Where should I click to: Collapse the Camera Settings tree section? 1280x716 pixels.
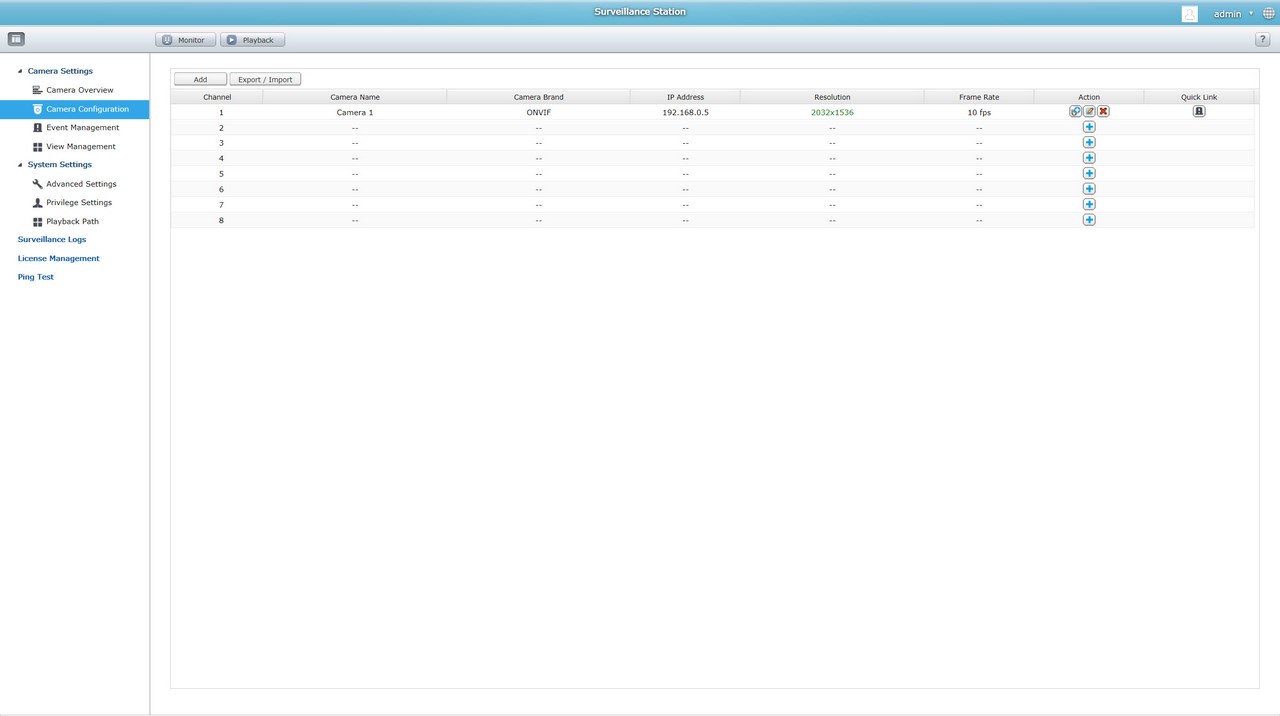(x=20, y=71)
